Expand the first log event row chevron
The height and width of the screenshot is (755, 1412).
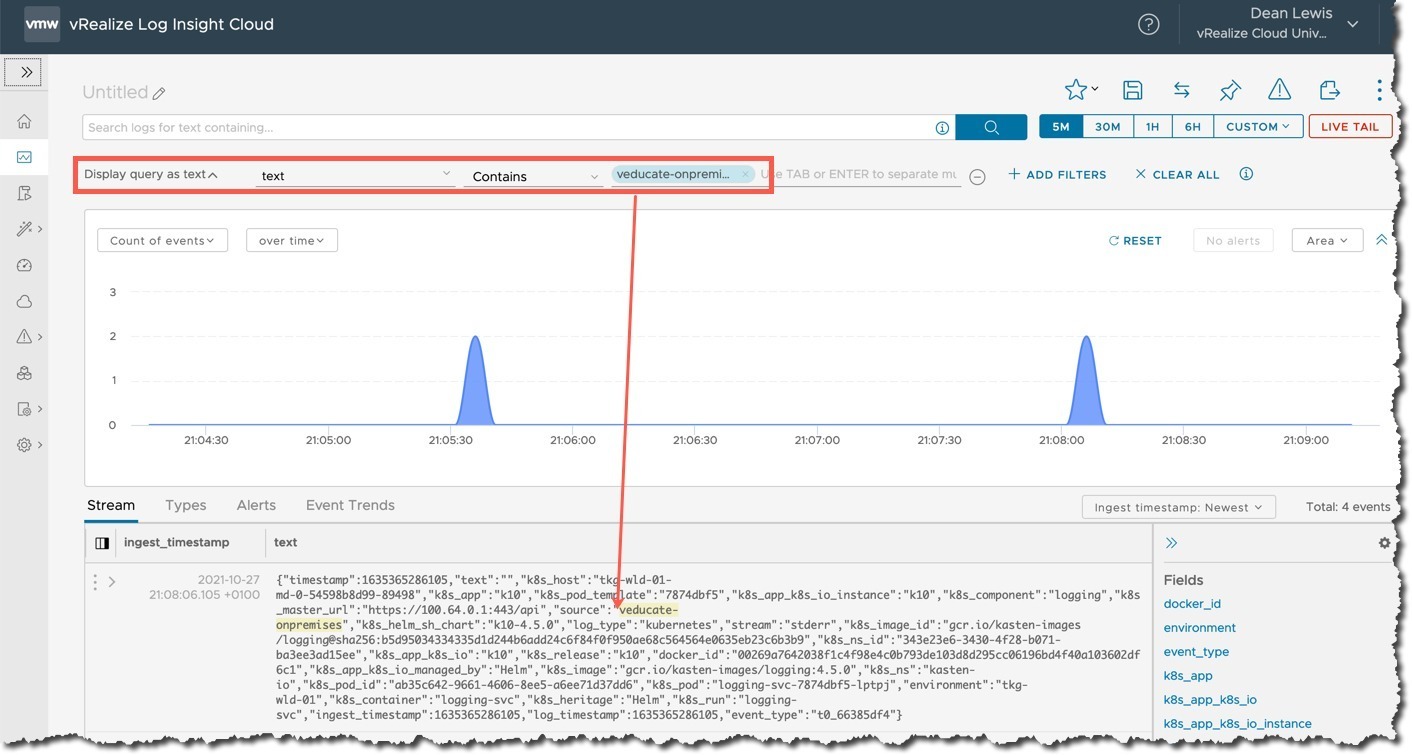pyautogui.click(x=112, y=582)
